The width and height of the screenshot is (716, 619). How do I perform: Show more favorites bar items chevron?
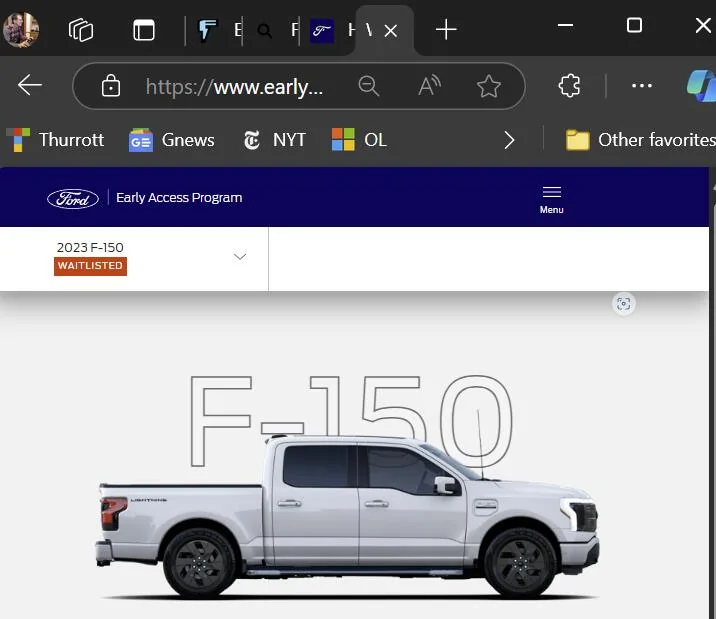click(510, 140)
